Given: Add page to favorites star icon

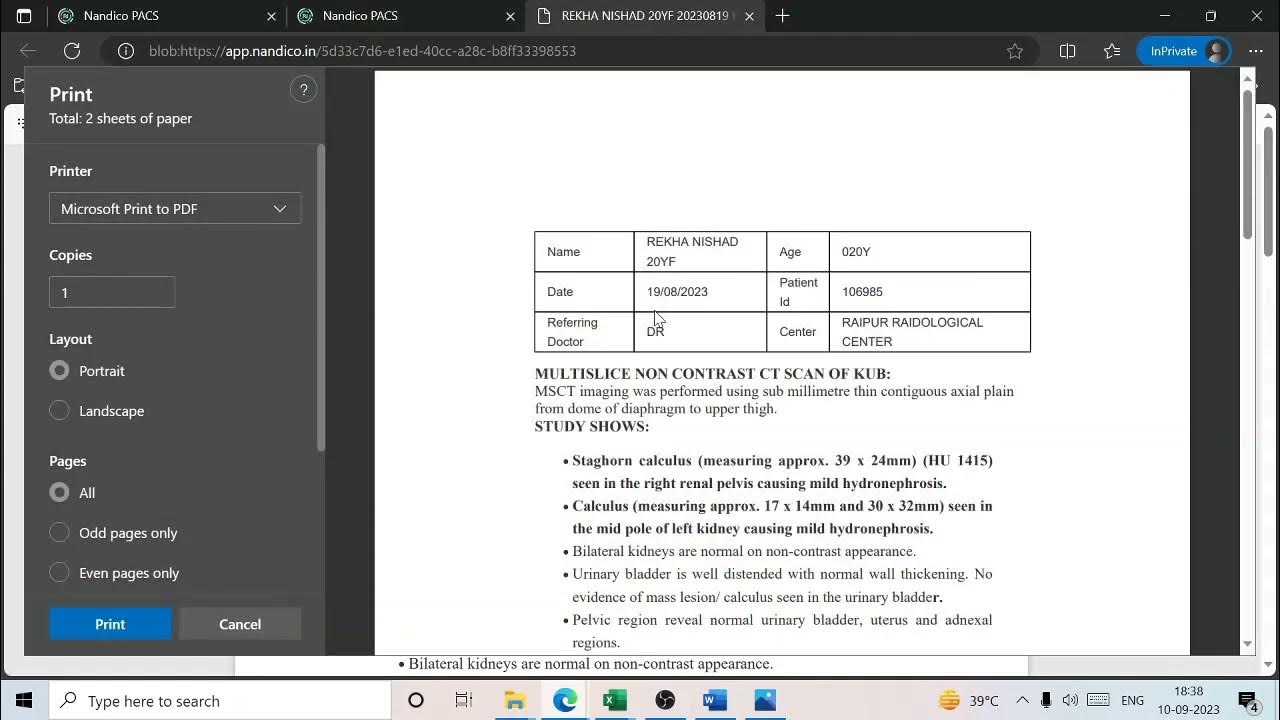Looking at the screenshot, I should [1015, 51].
